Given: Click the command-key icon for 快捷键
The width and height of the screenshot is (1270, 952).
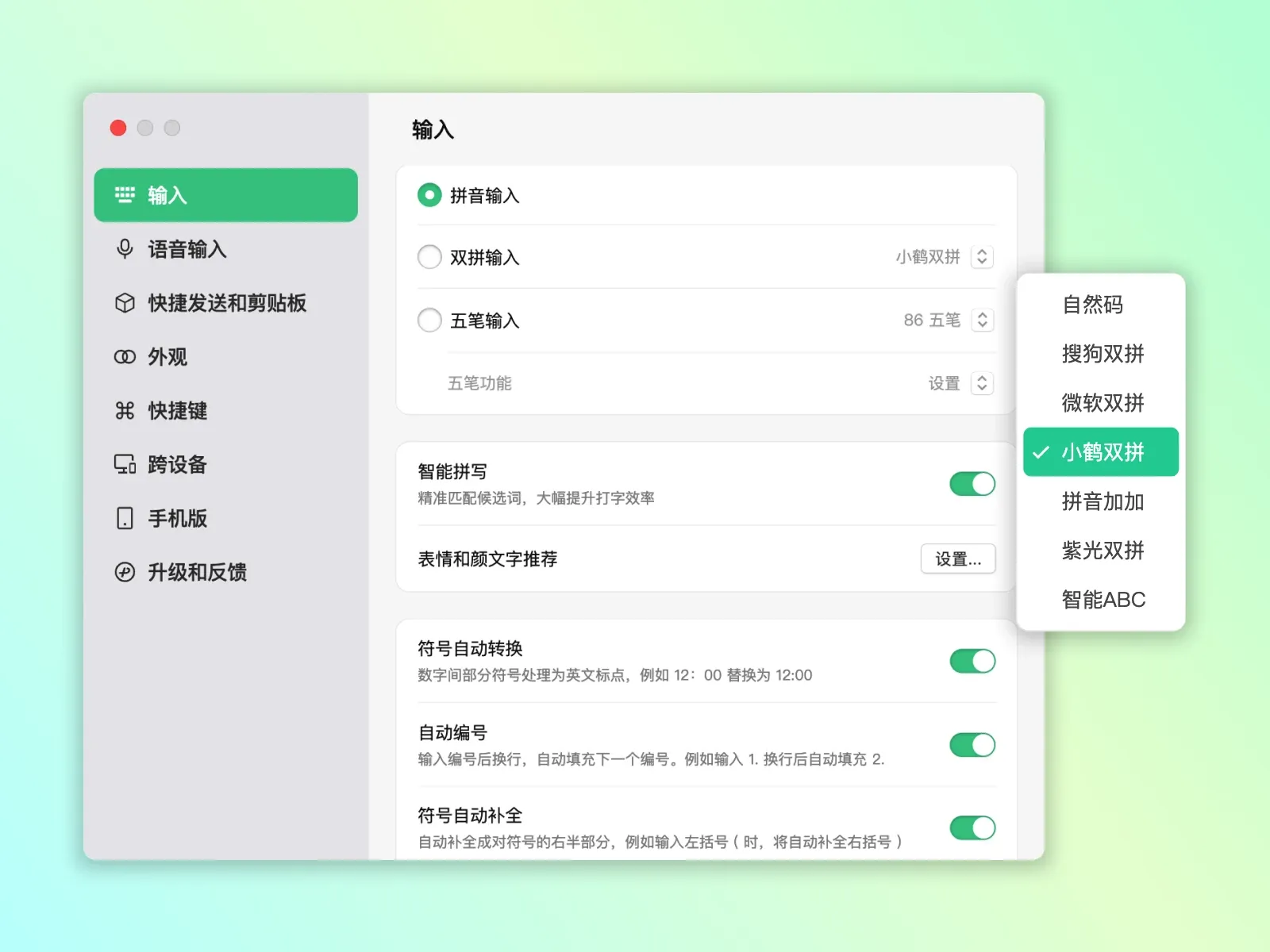Looking at the screenshot, I should [125, 410].
